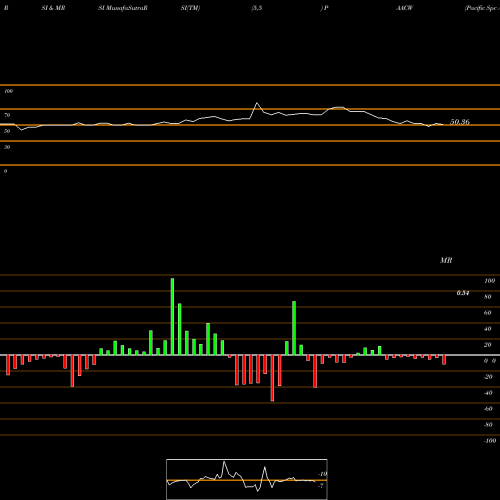The width and height of the screenshot is (500, 500).
Task: Click the 'AACW' ticker symbol text
Action: [404, 8]
